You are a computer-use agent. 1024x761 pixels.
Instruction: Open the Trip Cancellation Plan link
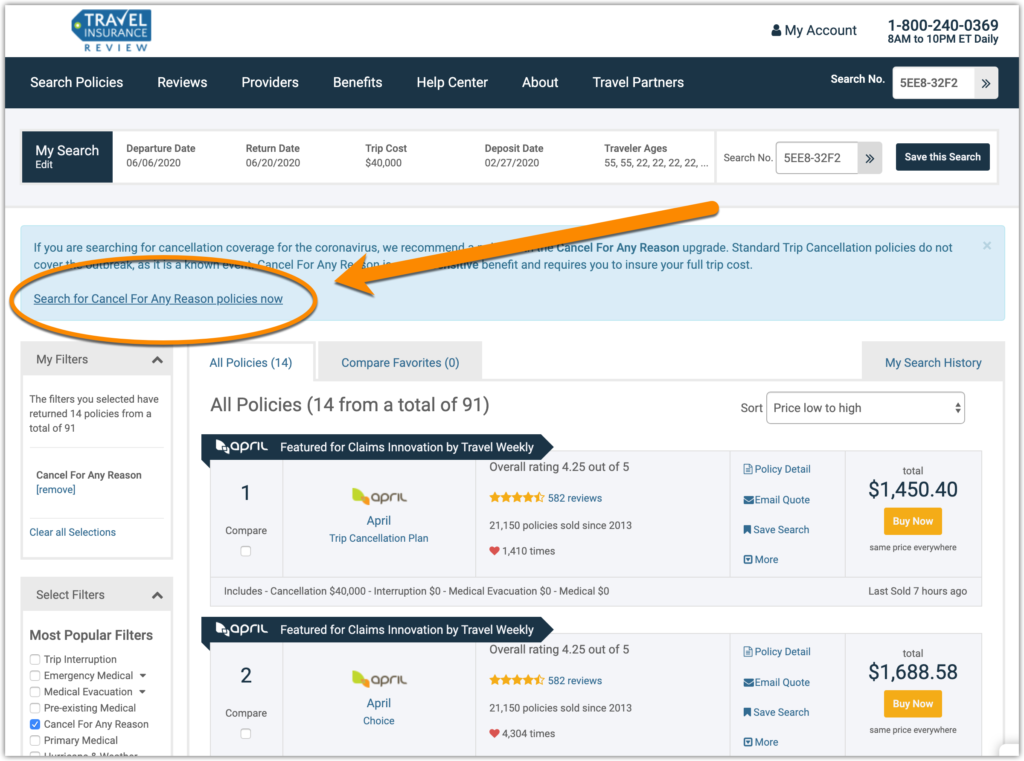(379, 538)
